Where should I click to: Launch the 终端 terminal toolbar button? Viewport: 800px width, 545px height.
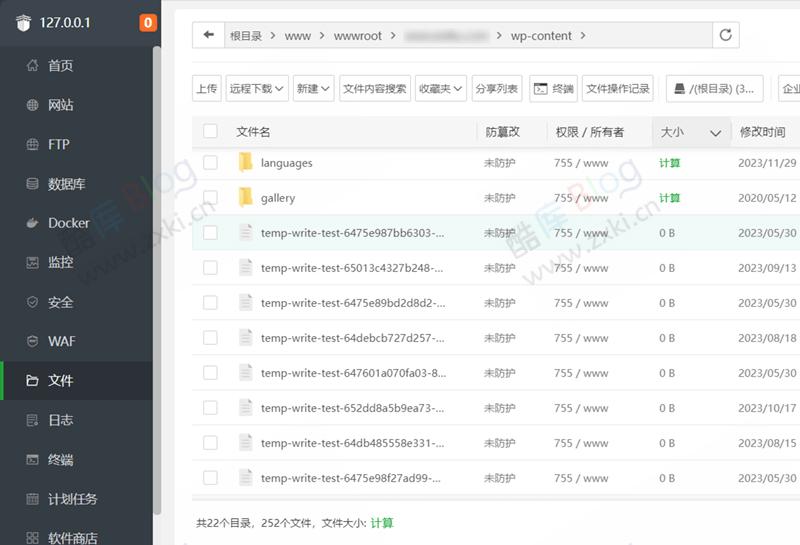coord(553,88)
